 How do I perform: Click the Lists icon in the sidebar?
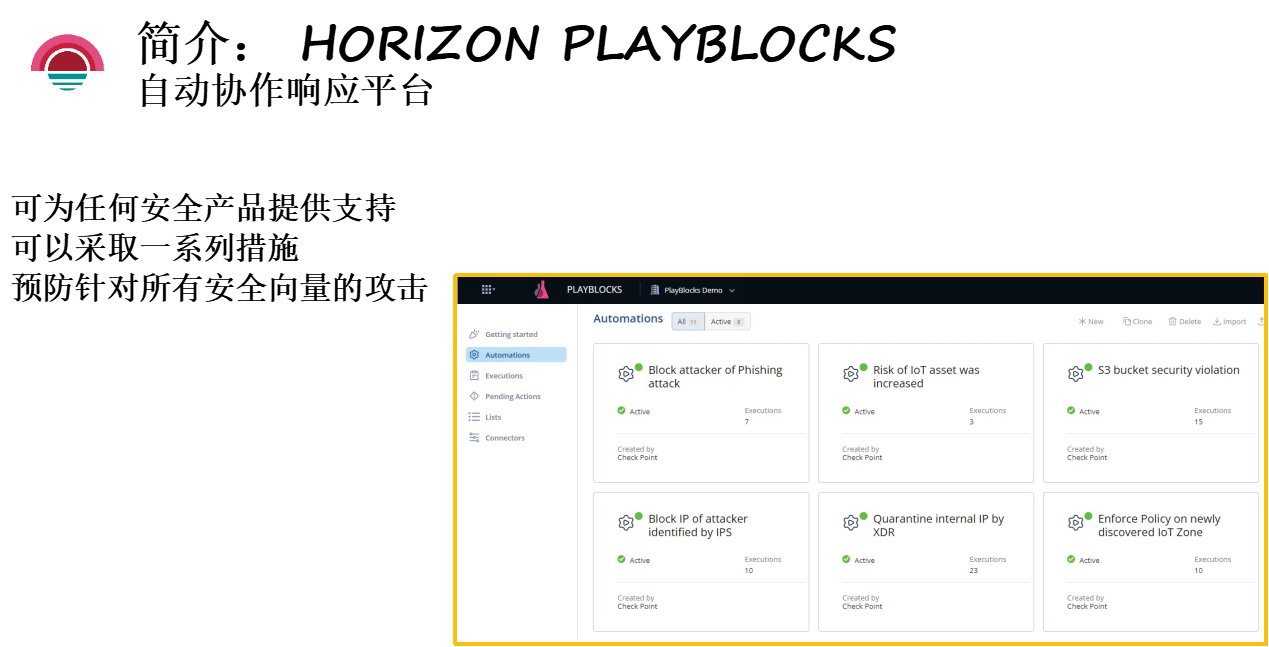pyautogui.click(x=474, y=417)
